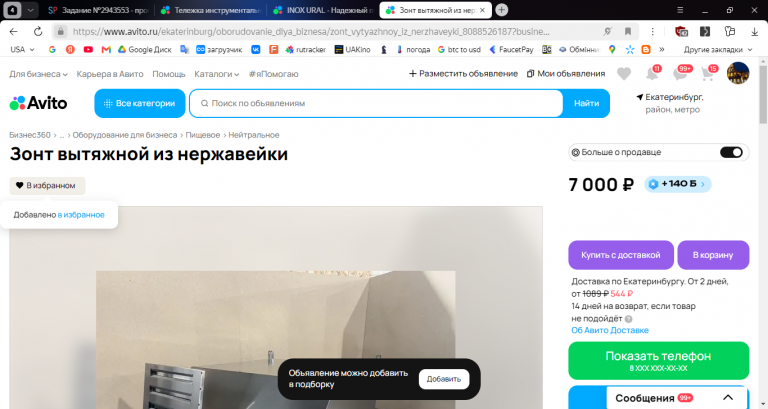Click the Avito logo
Screen dimensions: 768x409
coord(38,103)
